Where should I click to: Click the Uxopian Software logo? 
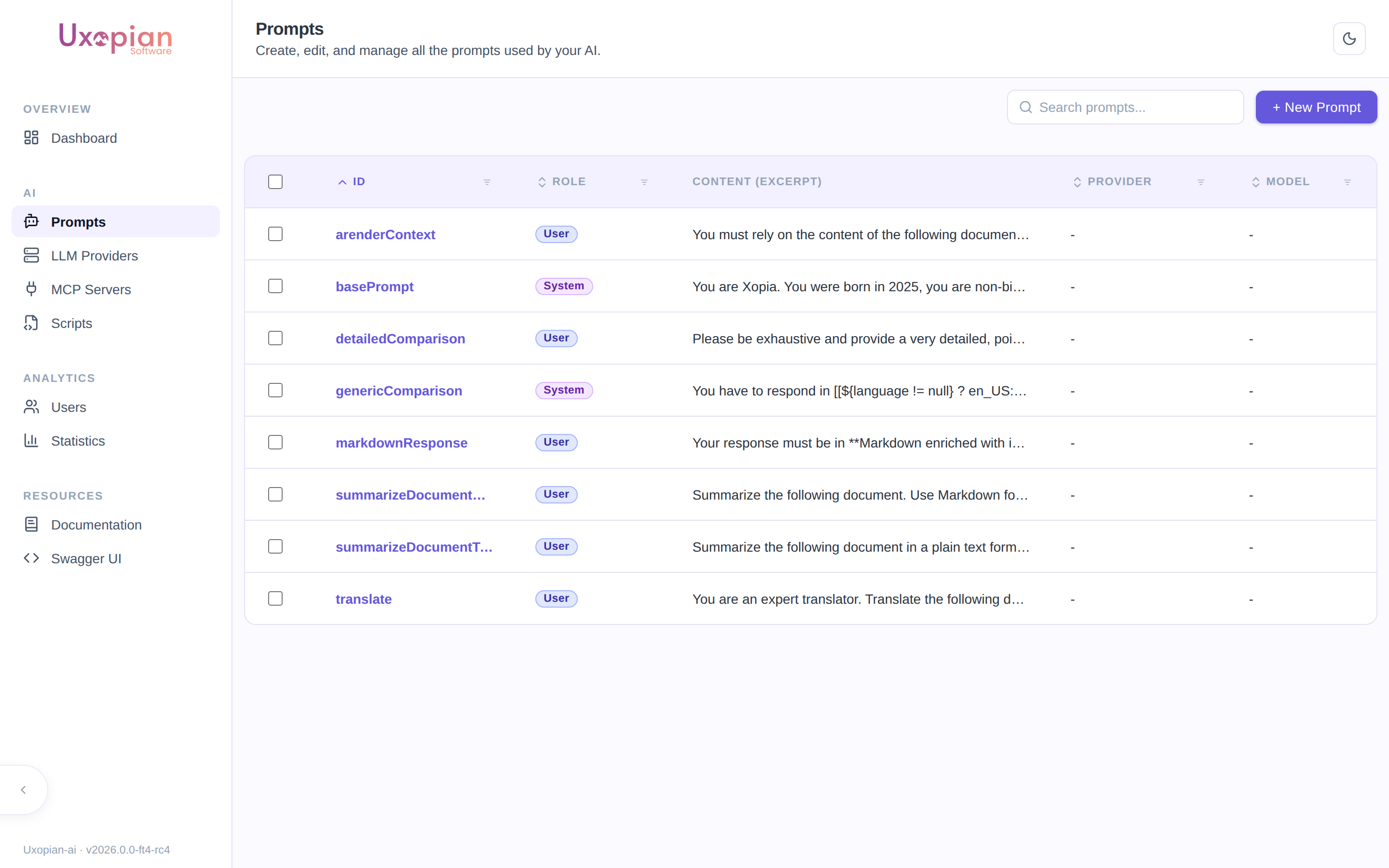click(x=115, y=39)
